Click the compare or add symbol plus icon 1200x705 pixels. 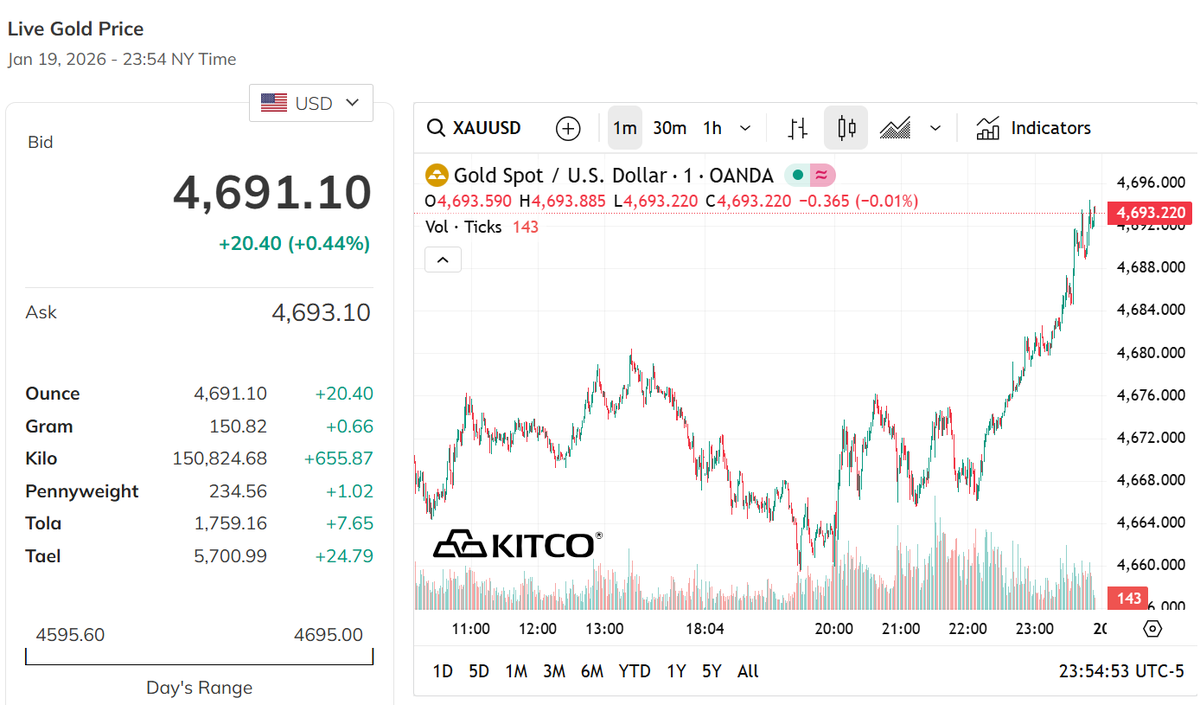tap(568, 128)
